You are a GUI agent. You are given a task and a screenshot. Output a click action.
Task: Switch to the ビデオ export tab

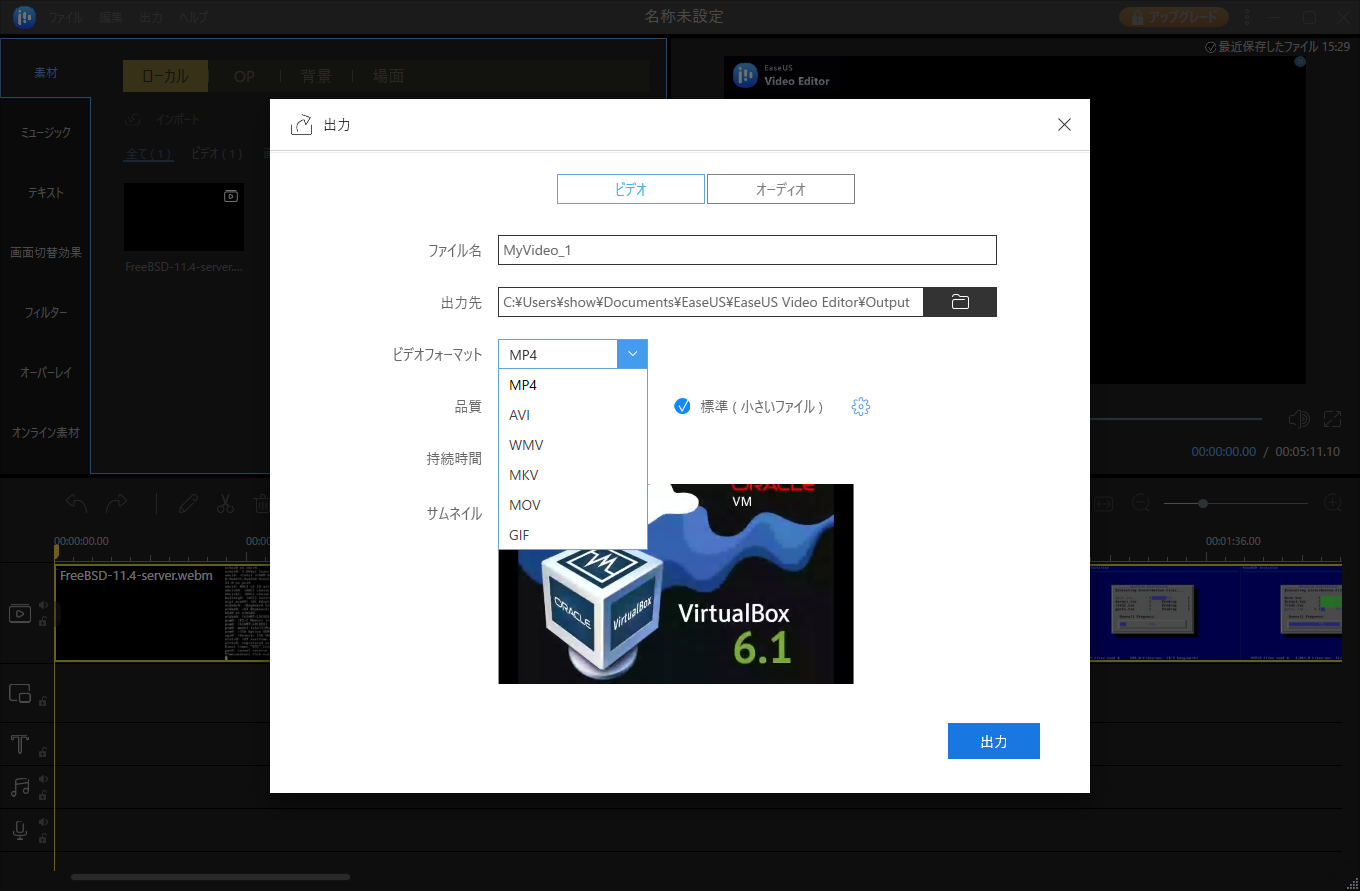(x=631, y=189)
